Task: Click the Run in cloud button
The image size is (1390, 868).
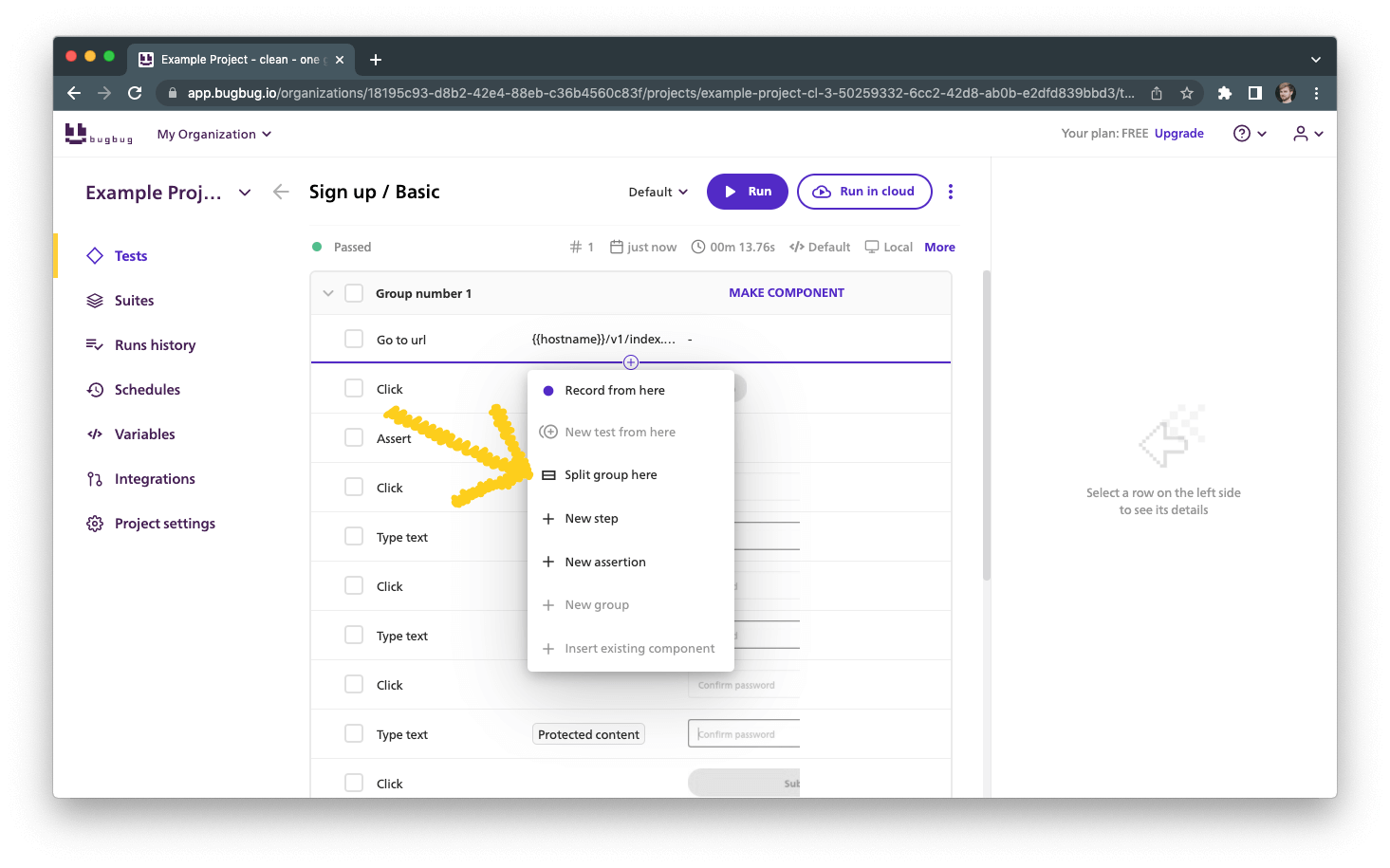Action: coord(864,192)
